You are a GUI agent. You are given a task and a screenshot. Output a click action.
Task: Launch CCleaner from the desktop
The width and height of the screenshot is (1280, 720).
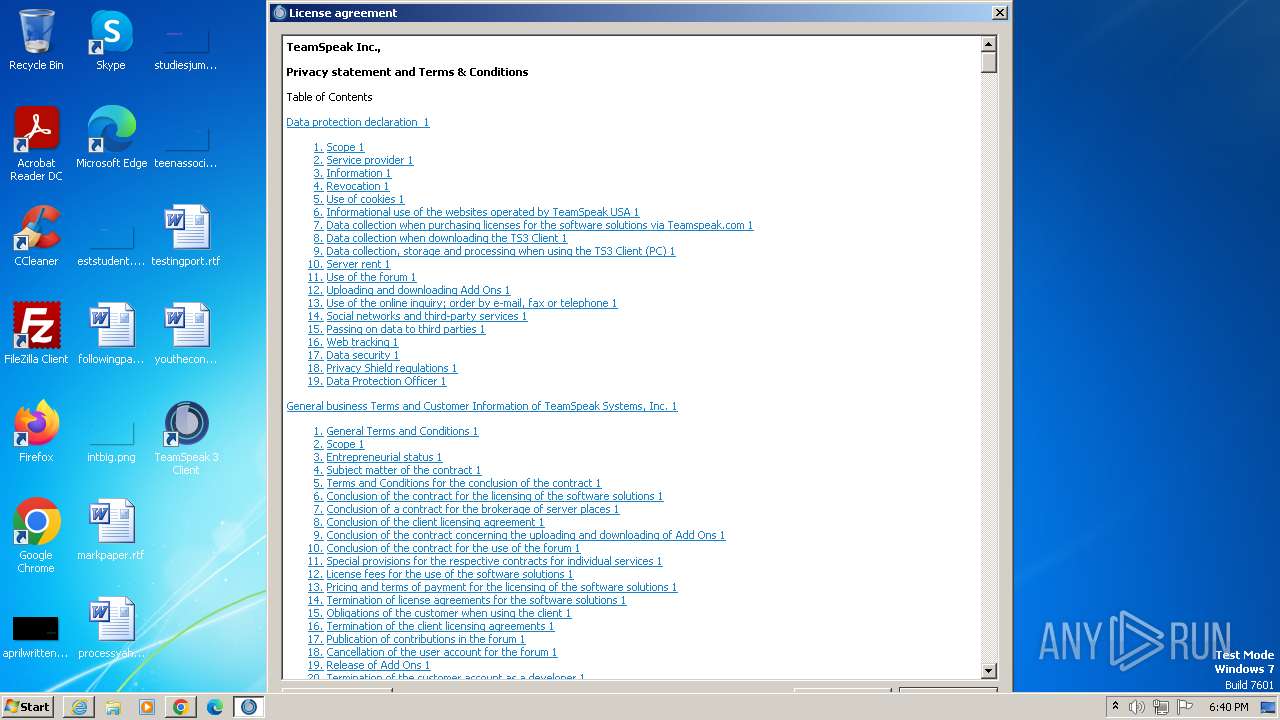click(36, 236)
